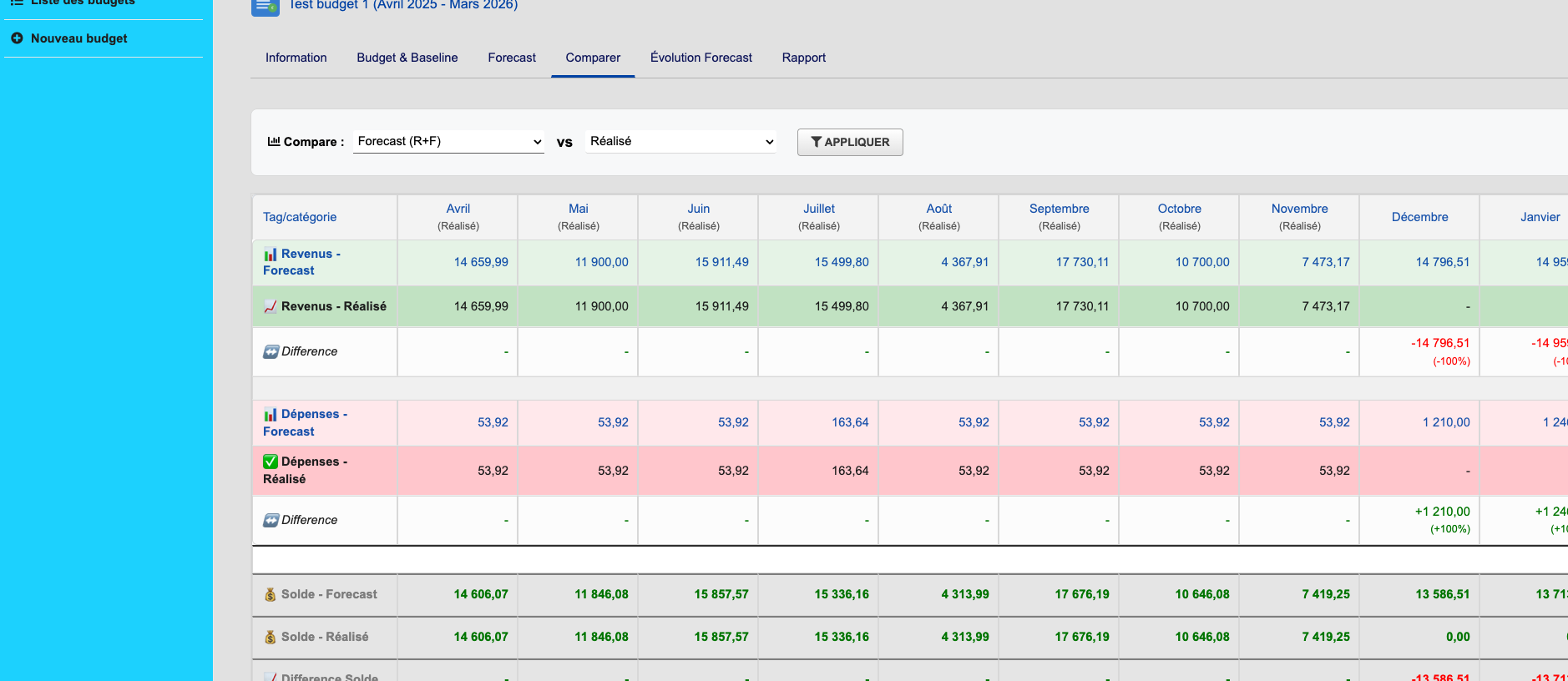The image size is (1568, 681).
Task: Go to the Rapport tab
Action: click(x=803, y=58)
